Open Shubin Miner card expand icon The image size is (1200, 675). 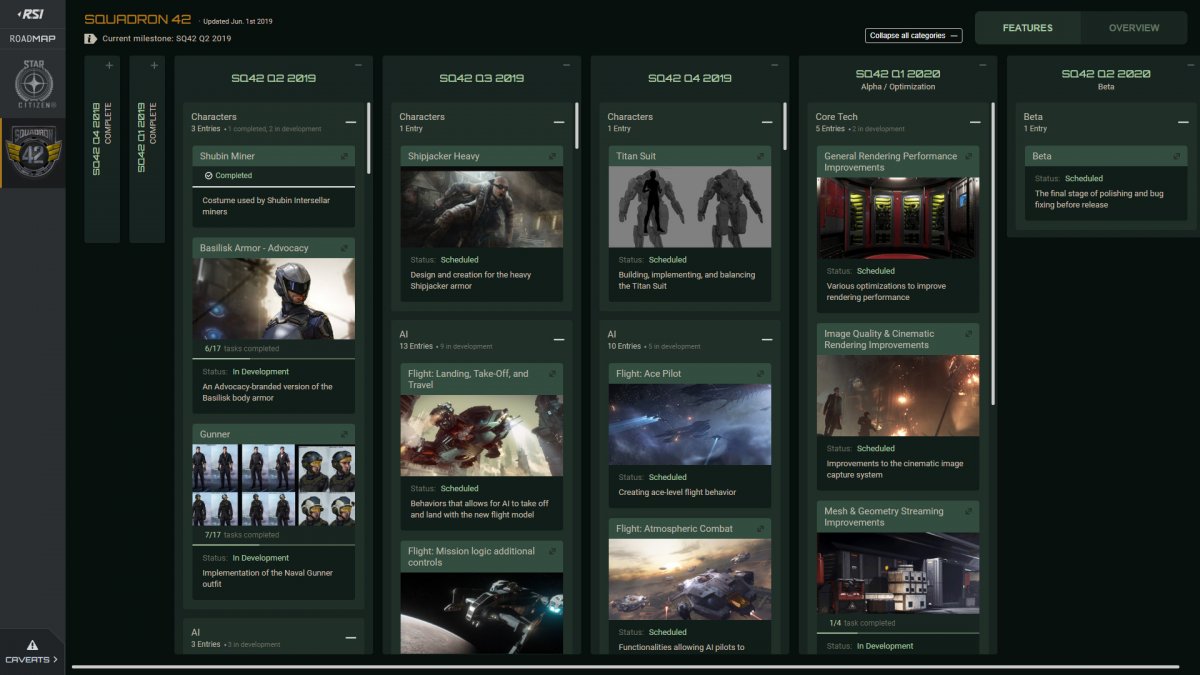point(343,156)
